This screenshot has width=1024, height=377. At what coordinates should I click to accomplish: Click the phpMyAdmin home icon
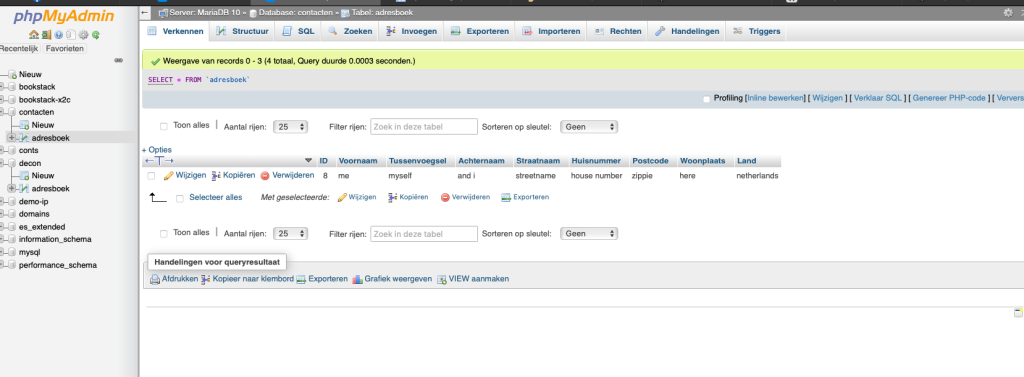pyautogui.click(x=33, y=35)
